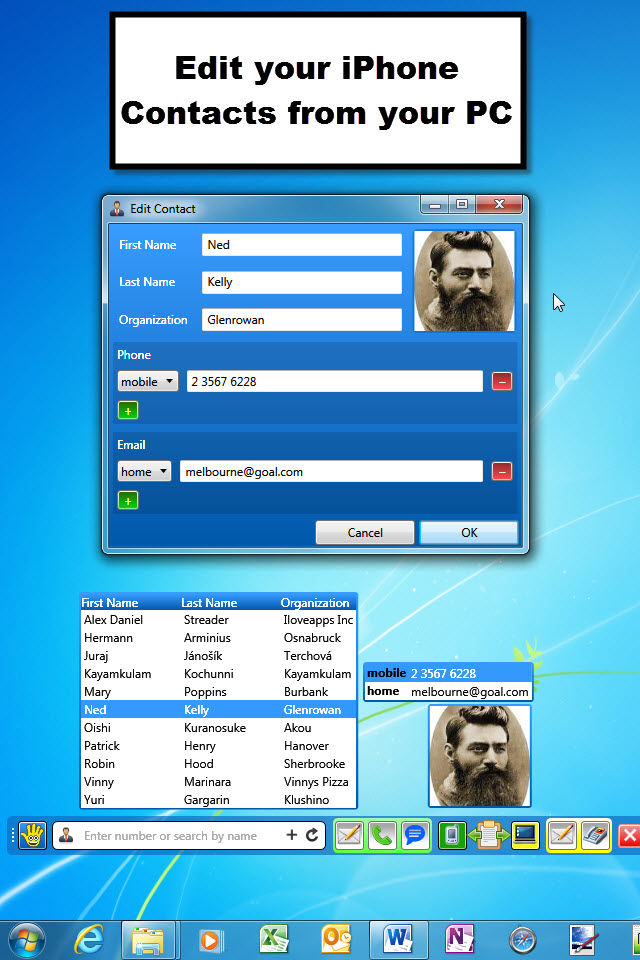Viewport: 640px width, 960px height.
Task: Sort by First Name column header
Action: pyautogui.click(x=110, y=602)
